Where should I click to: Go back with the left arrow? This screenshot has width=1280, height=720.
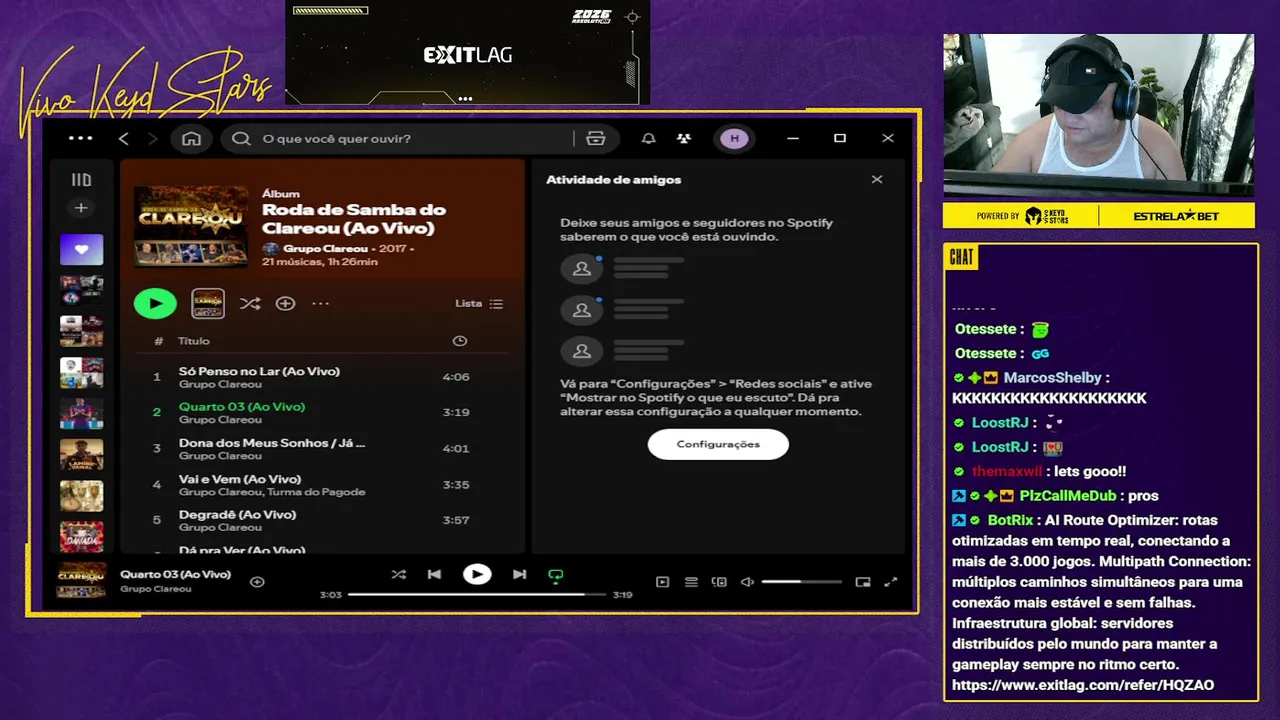[x=124, y=139]
